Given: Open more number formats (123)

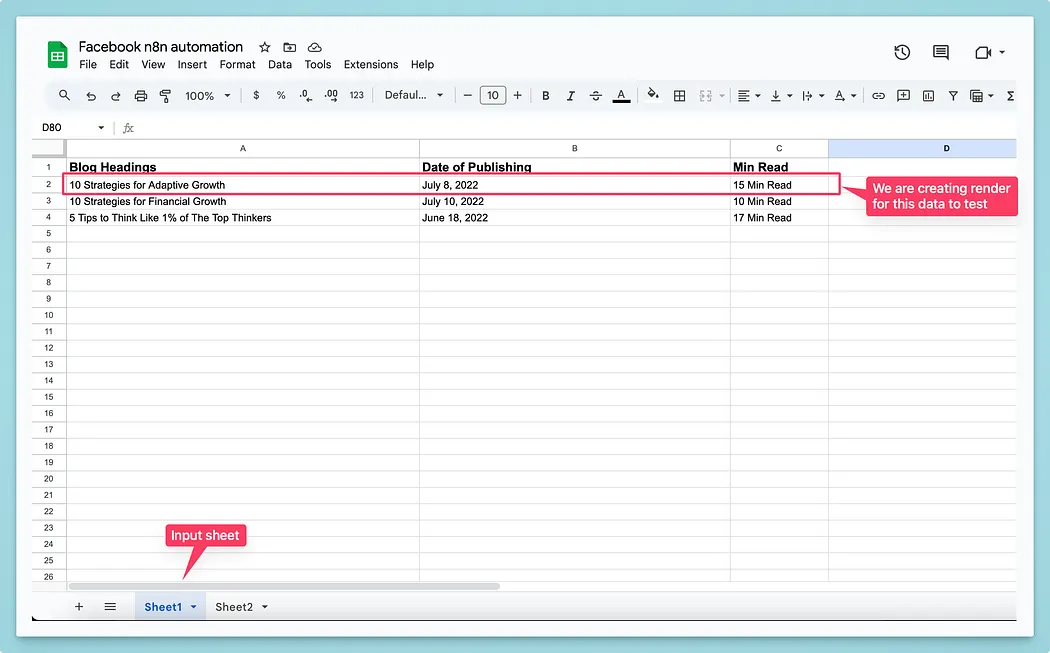Looking at the screenshot, I should point(356,96).
